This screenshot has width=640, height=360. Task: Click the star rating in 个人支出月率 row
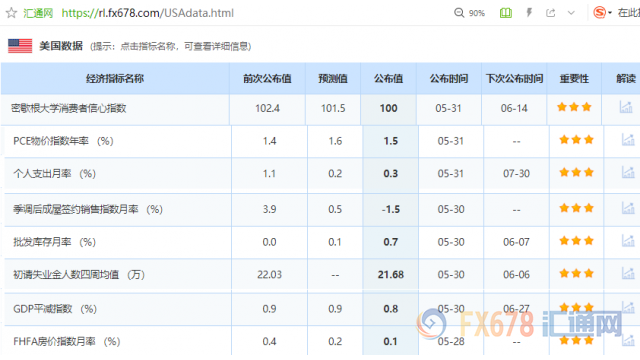576,172
